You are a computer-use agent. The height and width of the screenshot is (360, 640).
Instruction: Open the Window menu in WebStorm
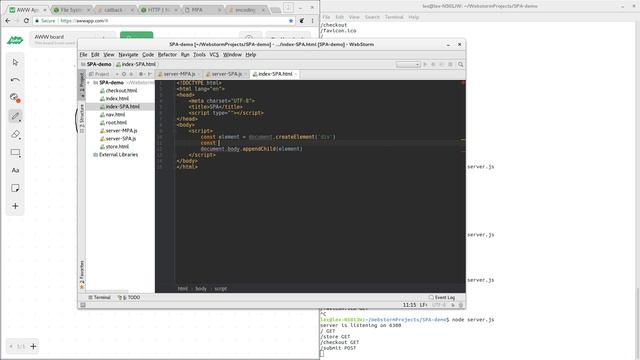click(x=232, y=54)
